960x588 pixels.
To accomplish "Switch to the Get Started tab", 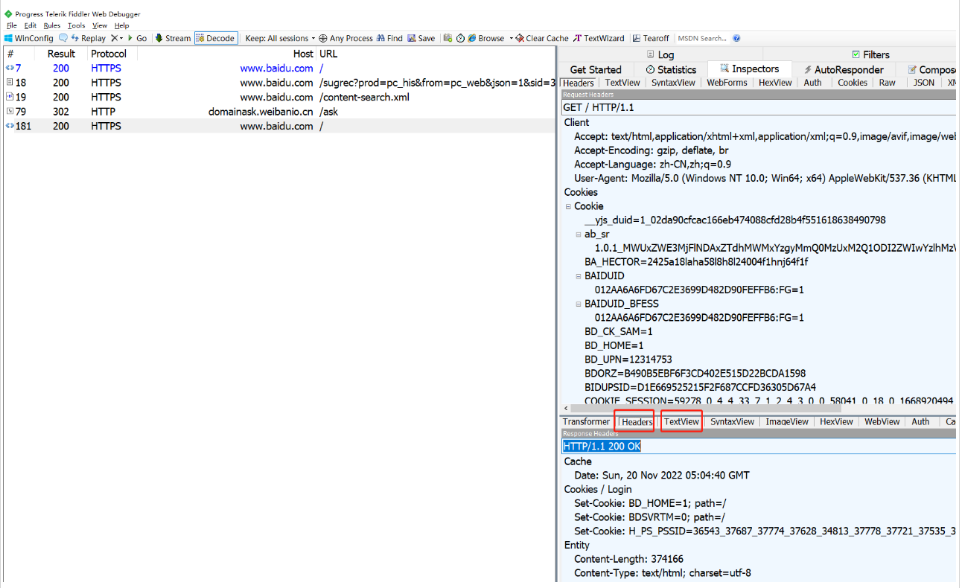I will tap(596, 70).
